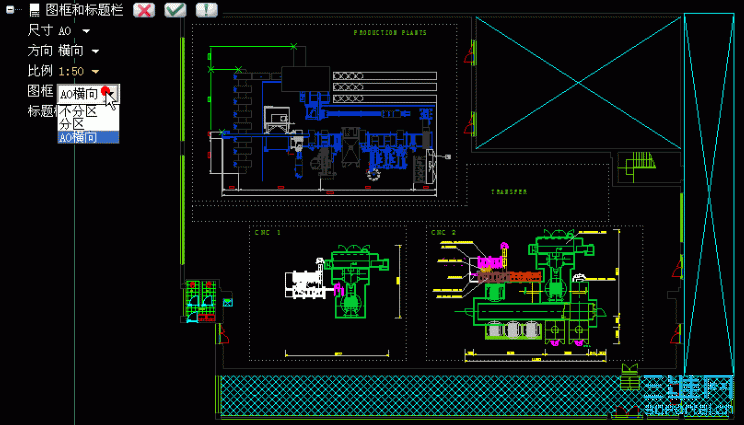Click the 图框和标题栏 sheet icon
Image resolution: width=744 pixels, height=425 pixels.
click(x=34, y=9)
